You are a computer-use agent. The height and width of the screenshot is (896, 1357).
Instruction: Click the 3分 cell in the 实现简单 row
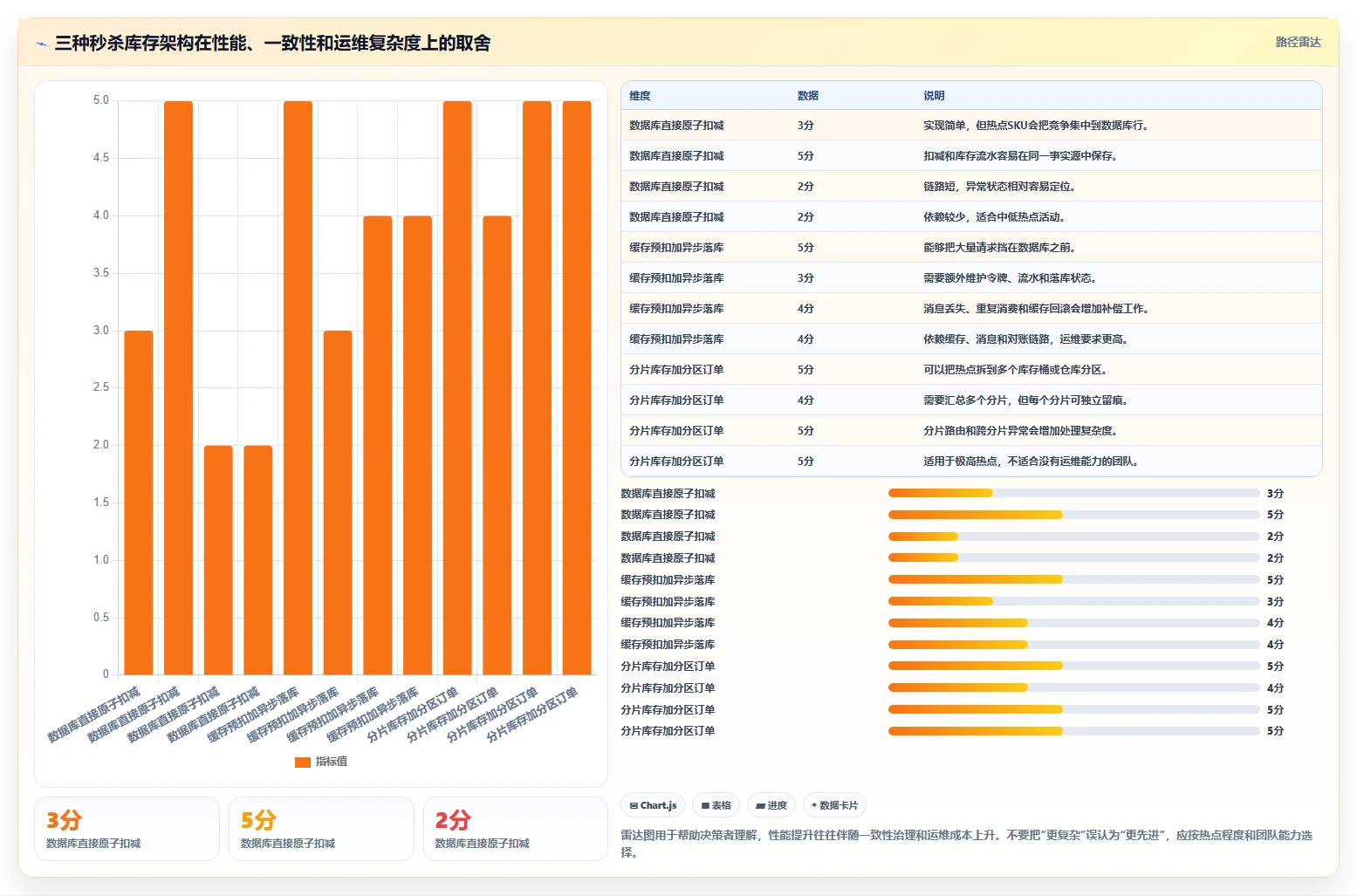[805, 126]
